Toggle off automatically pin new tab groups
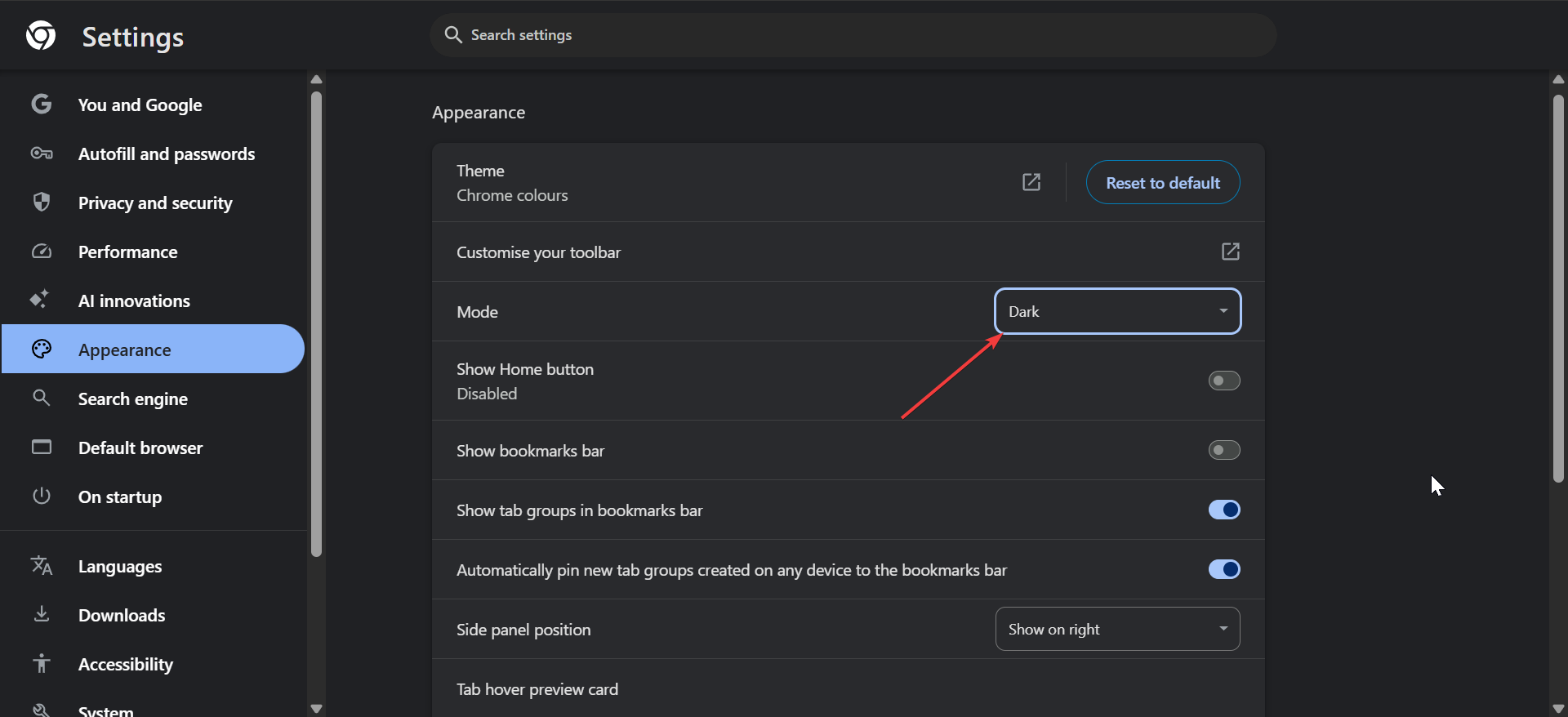Image resolution: width=1568 pixels, height=717 pixels. click(x=1223, y=569)
